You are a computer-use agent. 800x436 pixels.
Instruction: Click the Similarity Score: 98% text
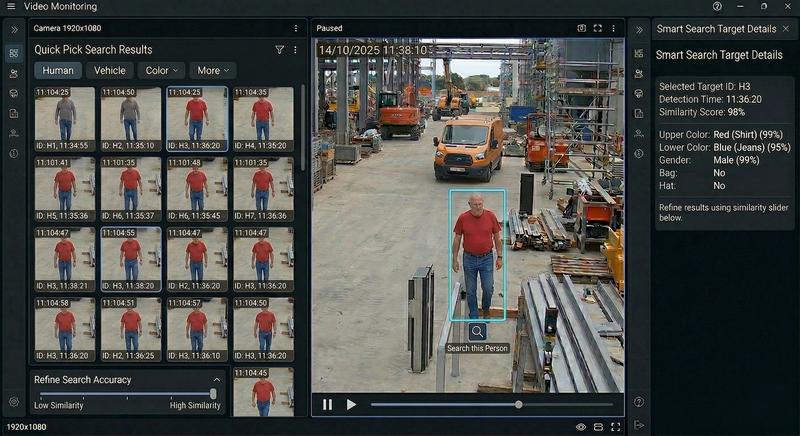tap(702, 112)
